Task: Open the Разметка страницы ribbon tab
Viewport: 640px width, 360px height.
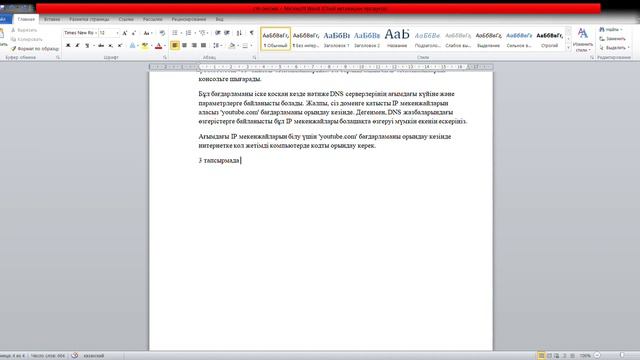Action: 89,19
